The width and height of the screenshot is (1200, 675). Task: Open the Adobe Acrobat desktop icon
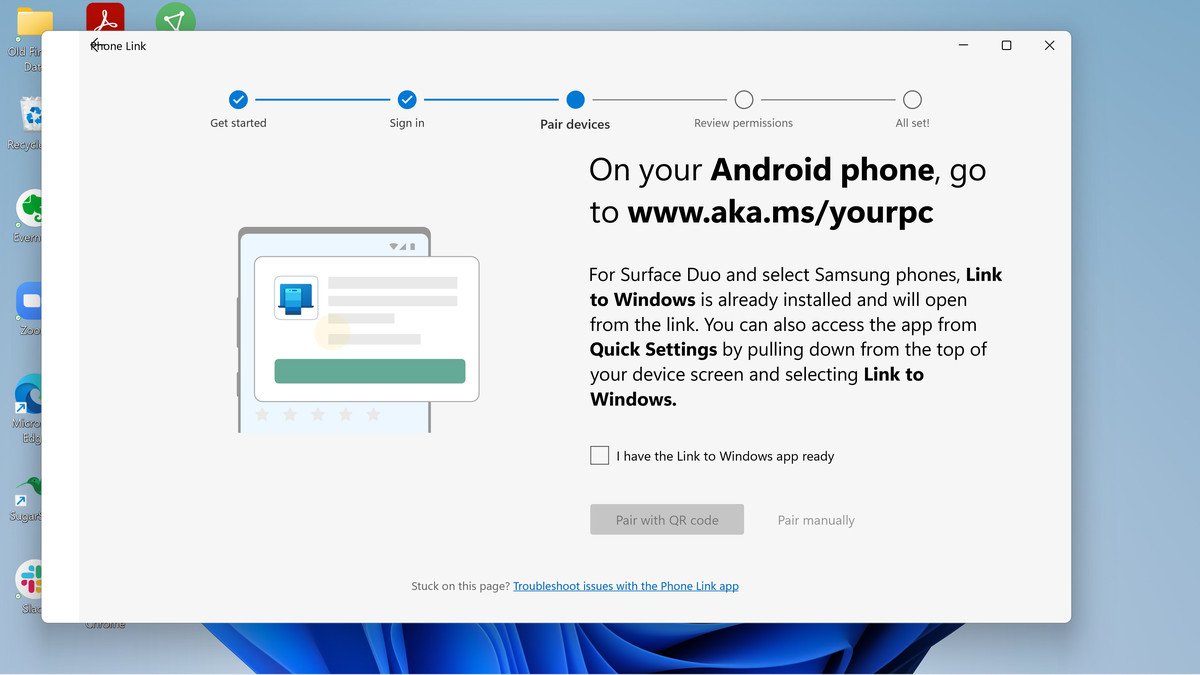105,17
